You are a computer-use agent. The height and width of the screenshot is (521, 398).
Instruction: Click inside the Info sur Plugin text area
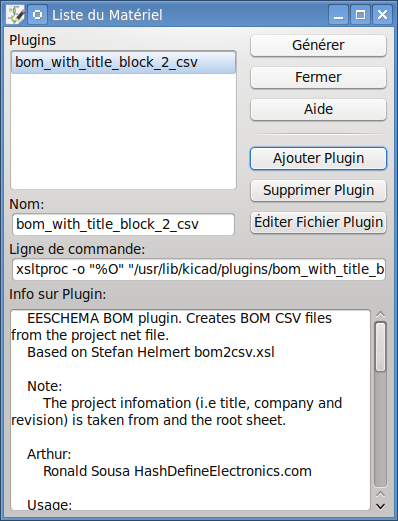point(190,410)
